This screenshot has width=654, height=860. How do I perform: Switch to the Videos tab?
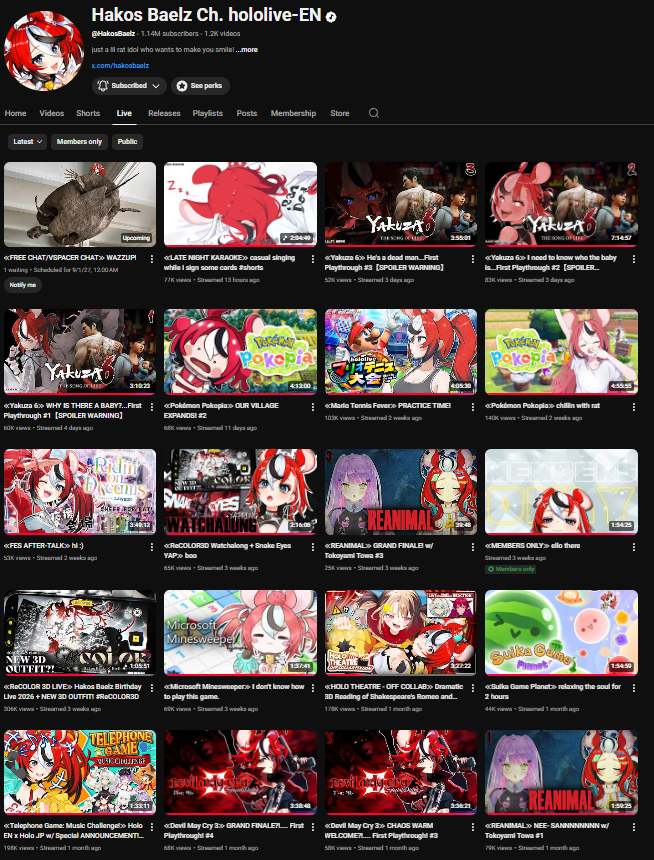52,113
